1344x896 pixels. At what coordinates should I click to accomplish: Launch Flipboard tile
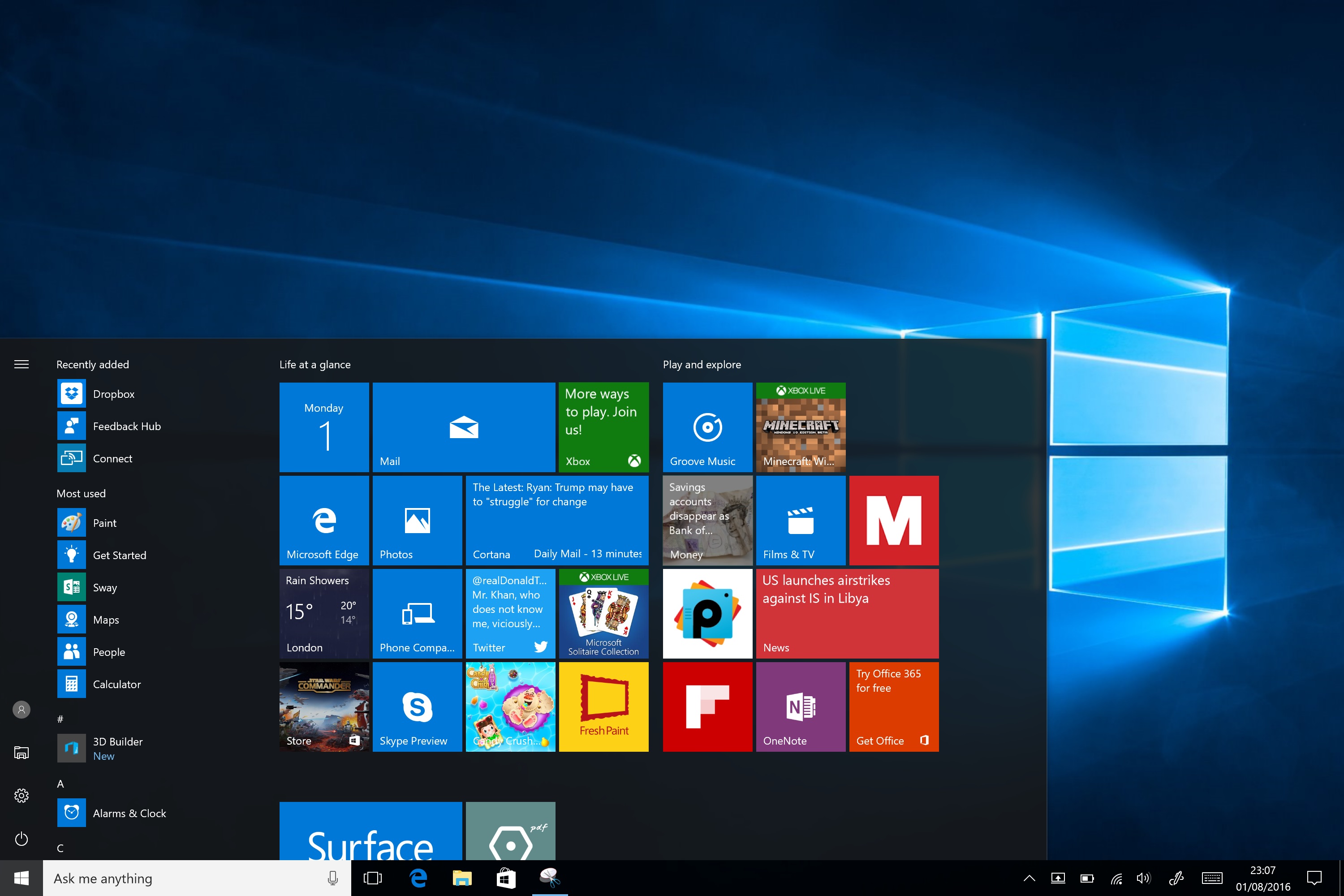tap(707, 708)
